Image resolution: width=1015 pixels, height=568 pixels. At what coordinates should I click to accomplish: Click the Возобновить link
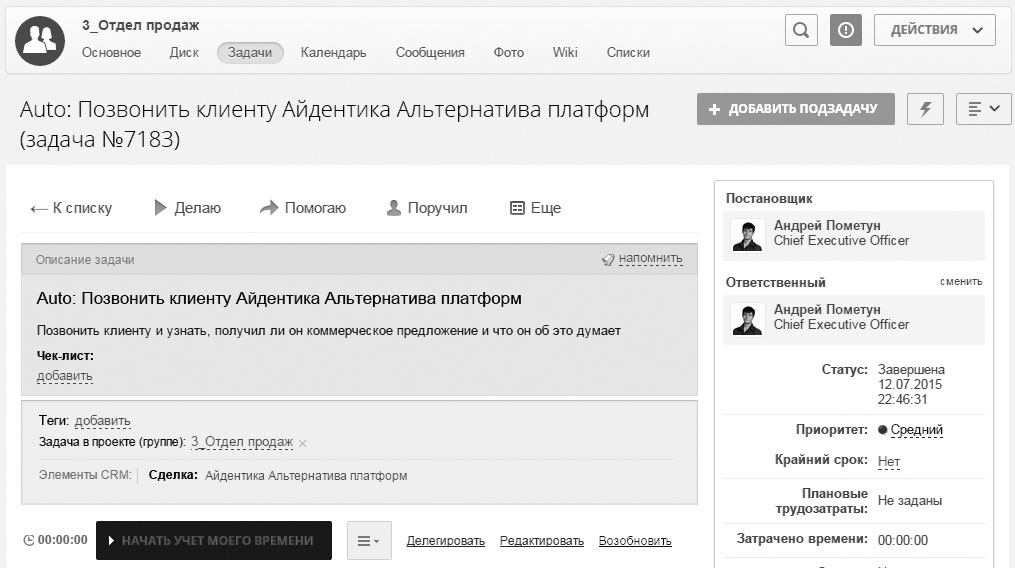coord(635,541)
